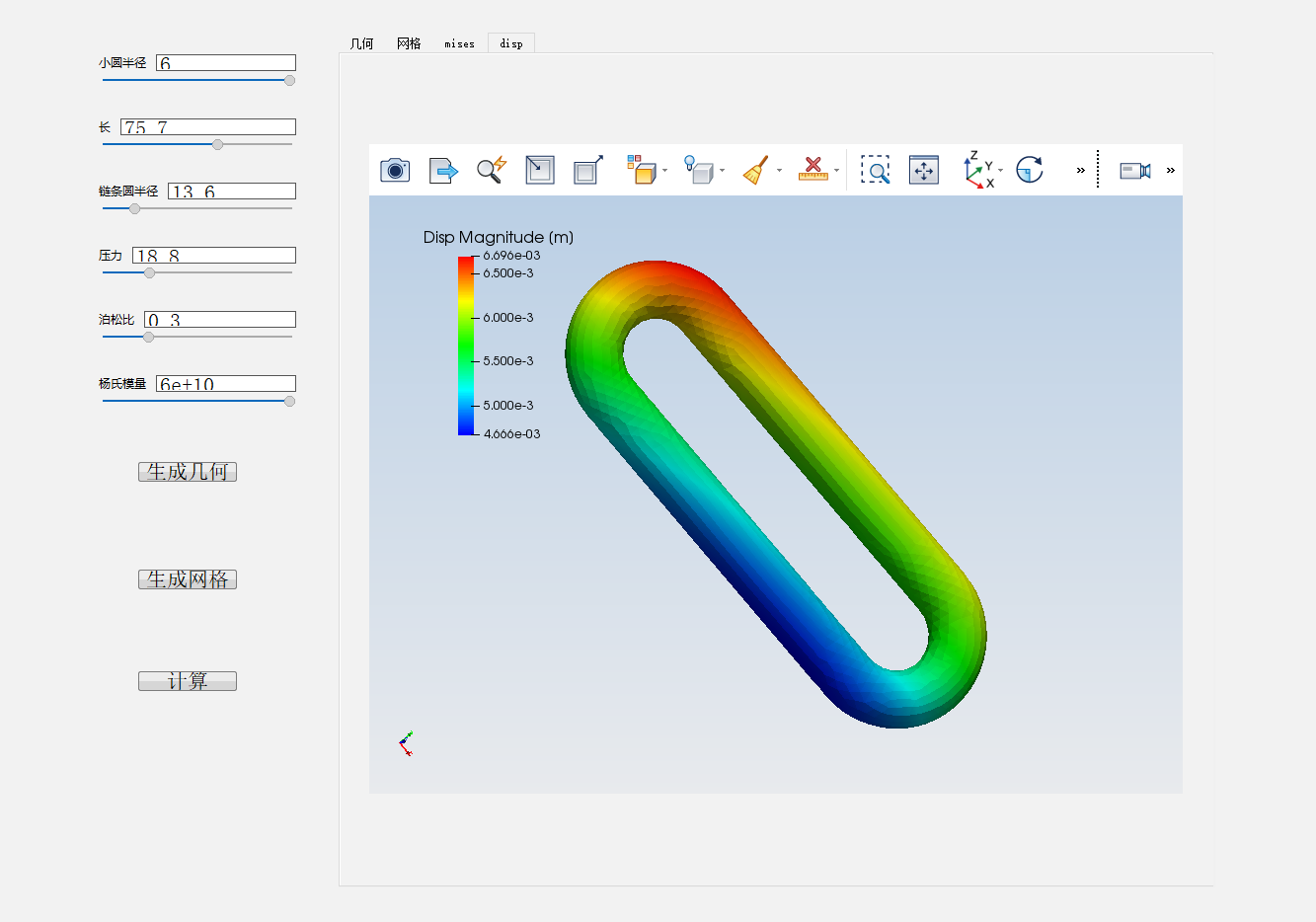This screenshot has width=1316, height=922.
Task: Switch to the 网格 tab
Action: coord(409,43)
